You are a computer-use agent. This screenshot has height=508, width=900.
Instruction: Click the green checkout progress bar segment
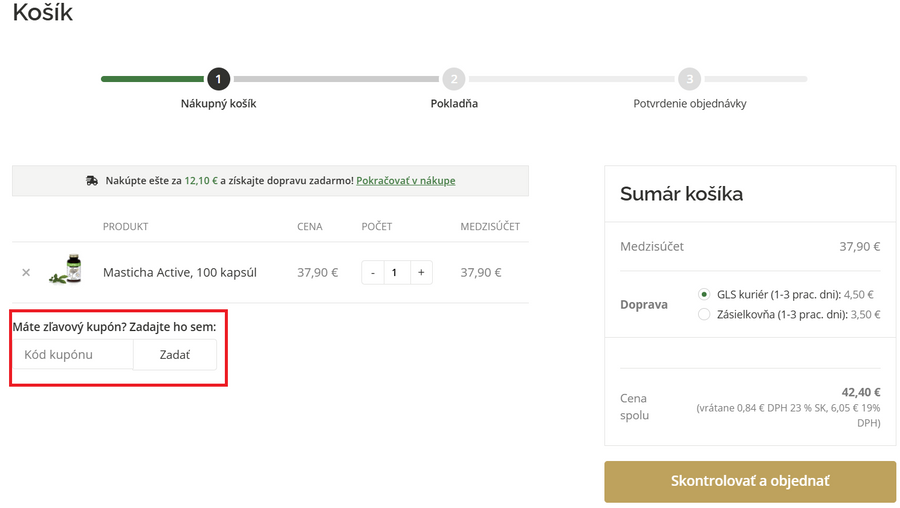152,79
